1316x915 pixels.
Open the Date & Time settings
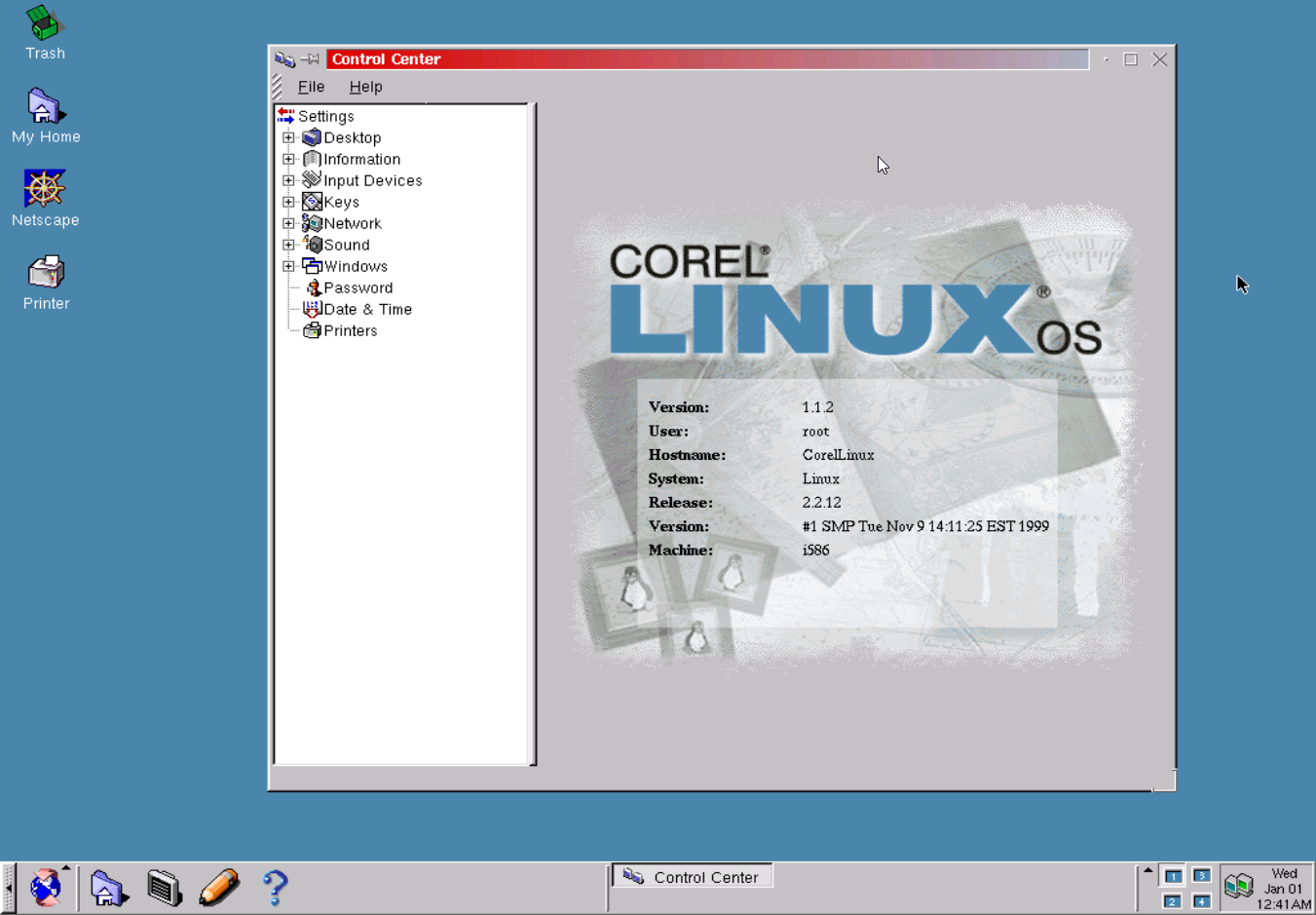pyautogui.click(x=367, y=309)
